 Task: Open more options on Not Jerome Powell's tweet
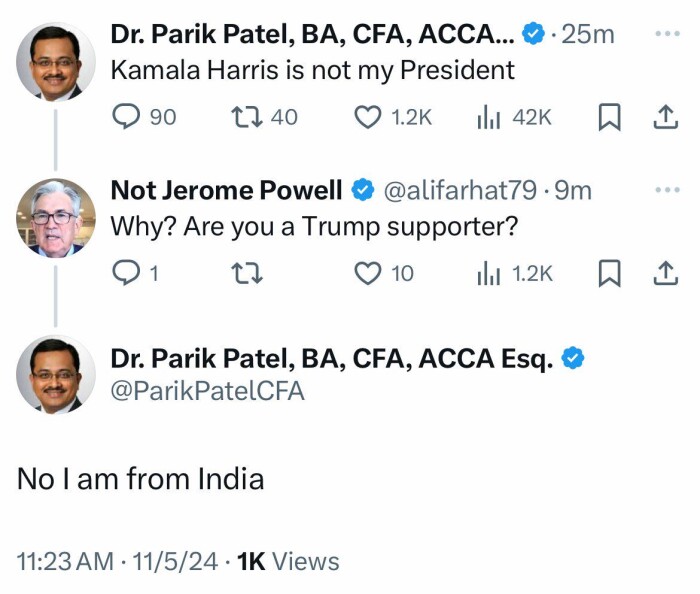[x=665, y=189]
